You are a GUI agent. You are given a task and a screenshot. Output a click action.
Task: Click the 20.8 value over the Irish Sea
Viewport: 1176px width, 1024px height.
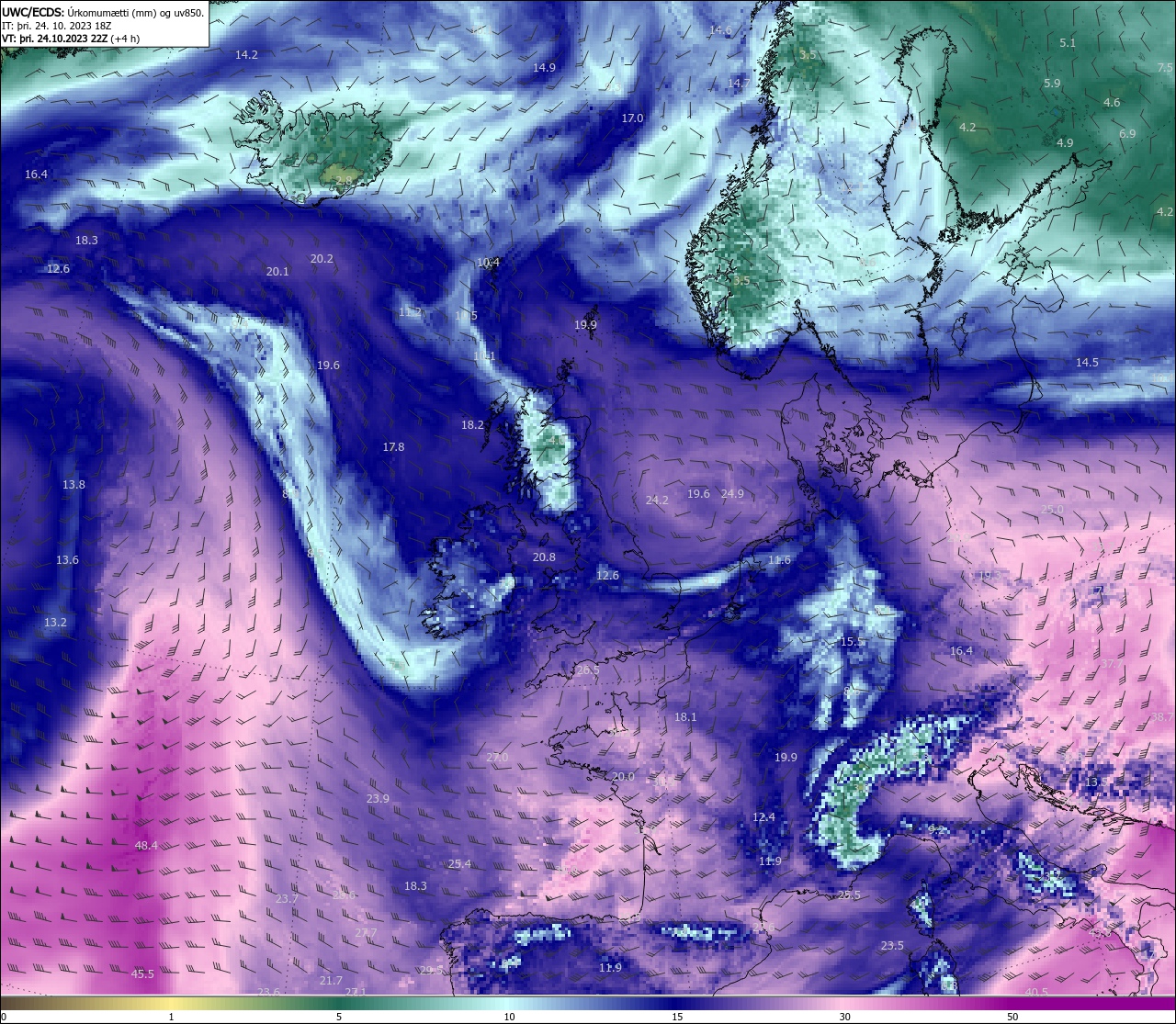point(544,557)
